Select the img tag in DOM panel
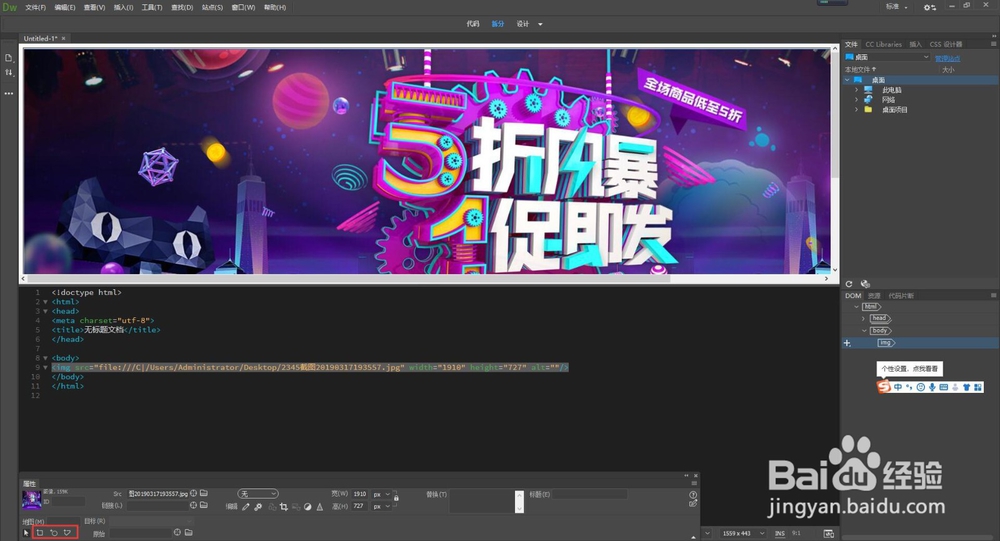The width and height of the screenshot is (1000, 541). coord(886,343)
